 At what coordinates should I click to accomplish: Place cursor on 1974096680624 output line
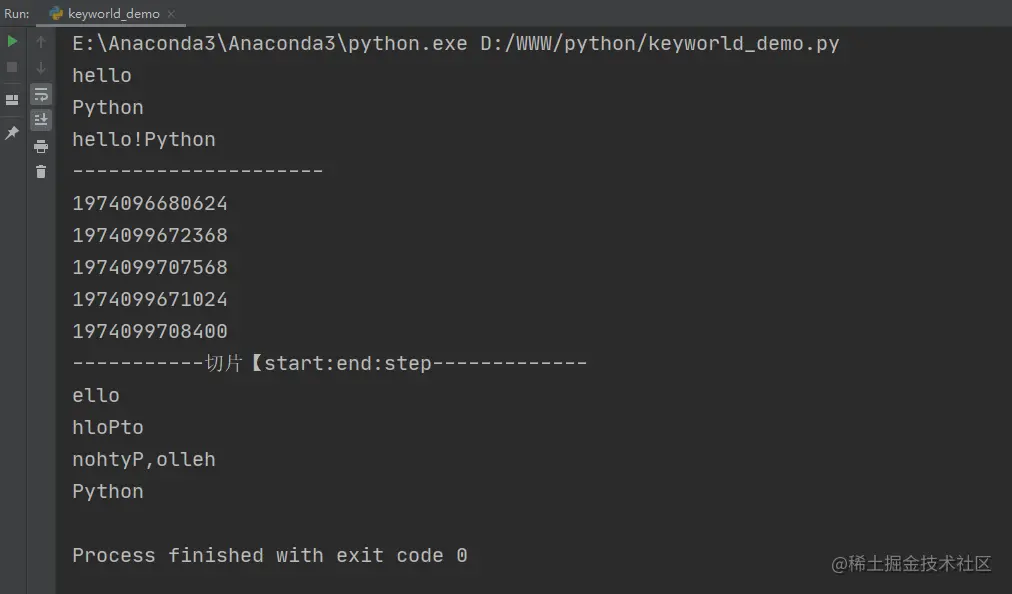coord(150,203)
